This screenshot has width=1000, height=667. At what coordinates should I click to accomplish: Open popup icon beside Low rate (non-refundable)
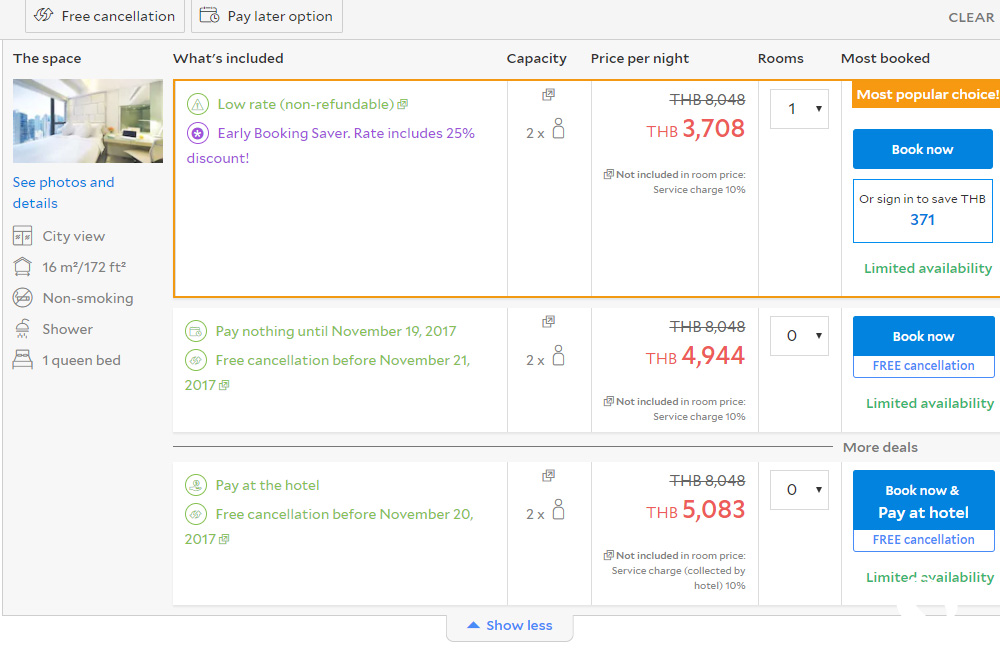pos(402,105)
